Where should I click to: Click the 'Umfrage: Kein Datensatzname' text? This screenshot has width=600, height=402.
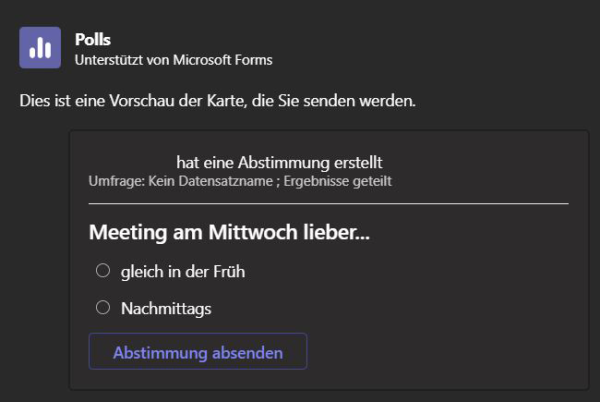click(181, 181)
